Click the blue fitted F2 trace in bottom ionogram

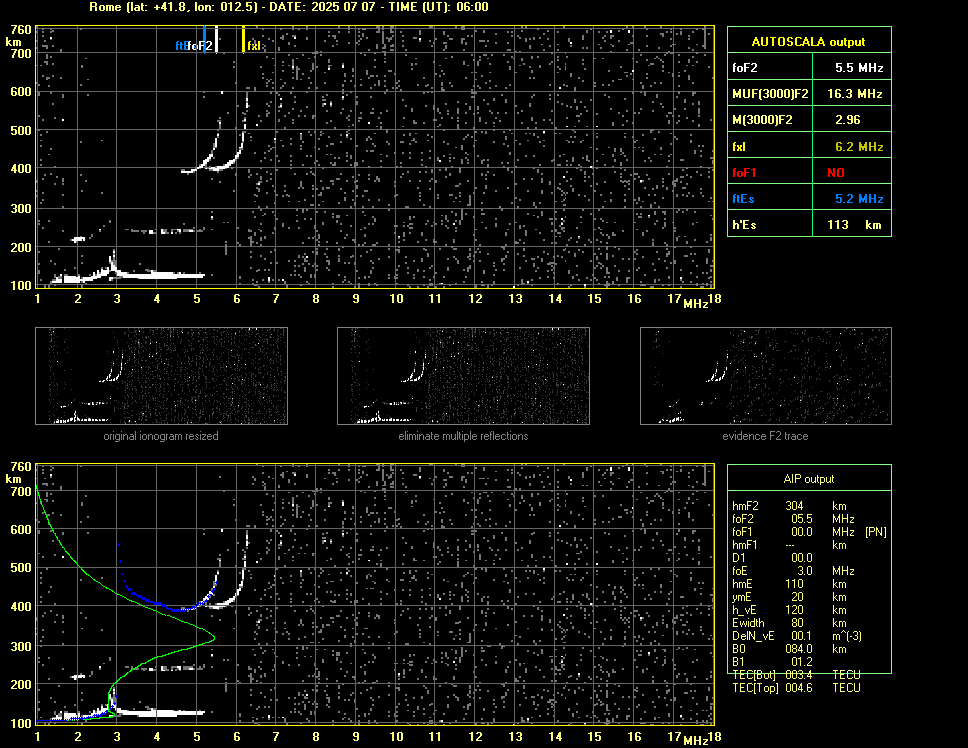pos(179,609)
